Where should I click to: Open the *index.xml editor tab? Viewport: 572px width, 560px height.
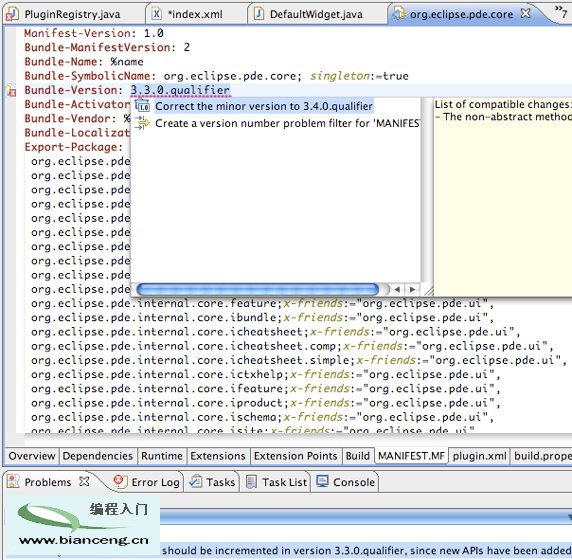(x=194, y=14)
